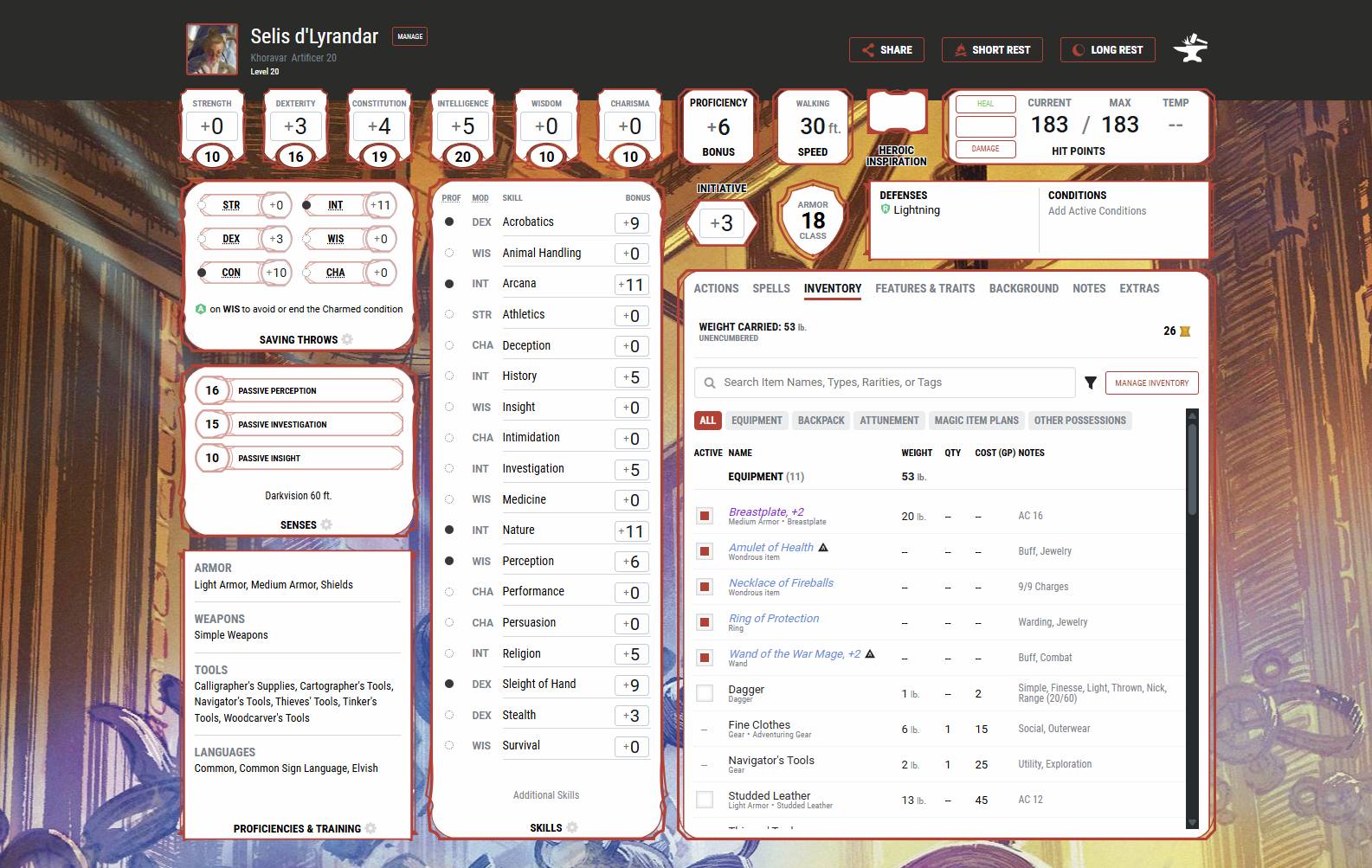Click the Perception proficiency dot
1372x868 pixels.
coord(449,561)
